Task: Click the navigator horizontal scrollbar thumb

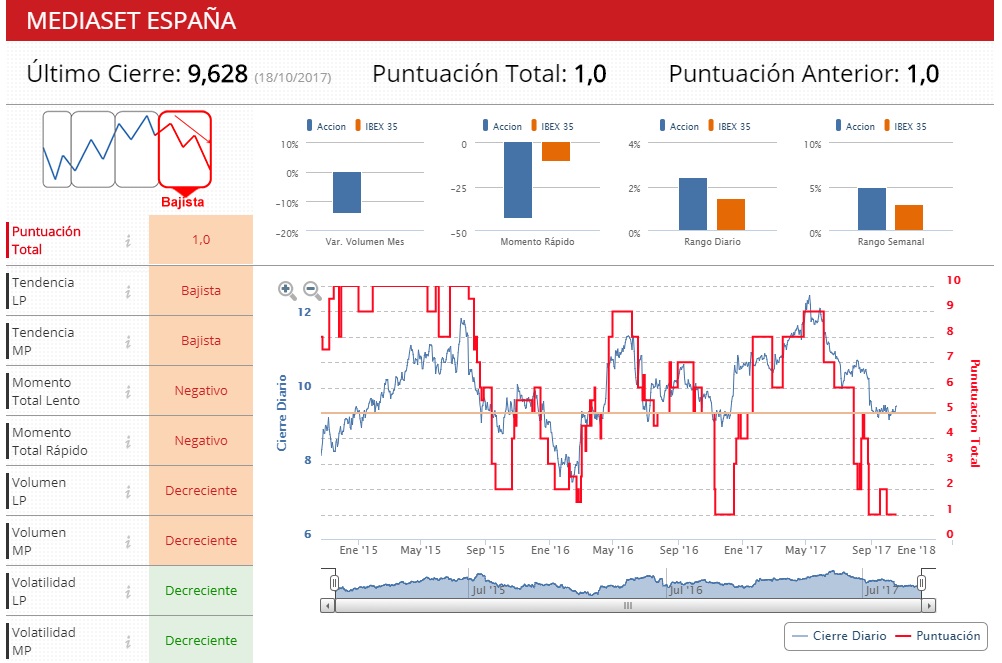Action: (x=628, y=605)
